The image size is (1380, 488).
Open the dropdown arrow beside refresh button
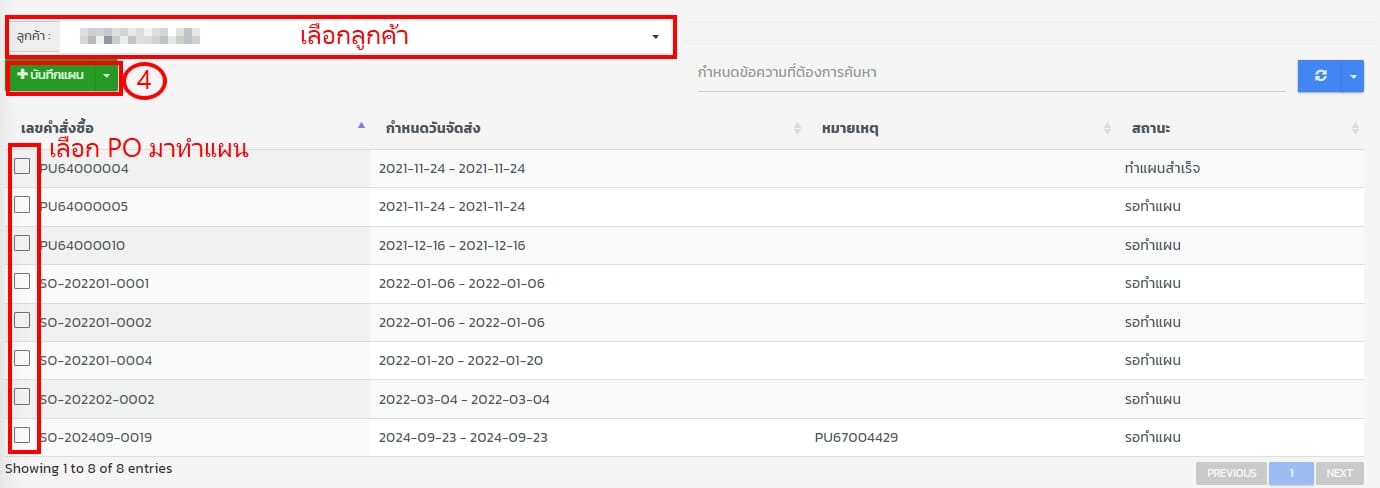coord(1354,76)
